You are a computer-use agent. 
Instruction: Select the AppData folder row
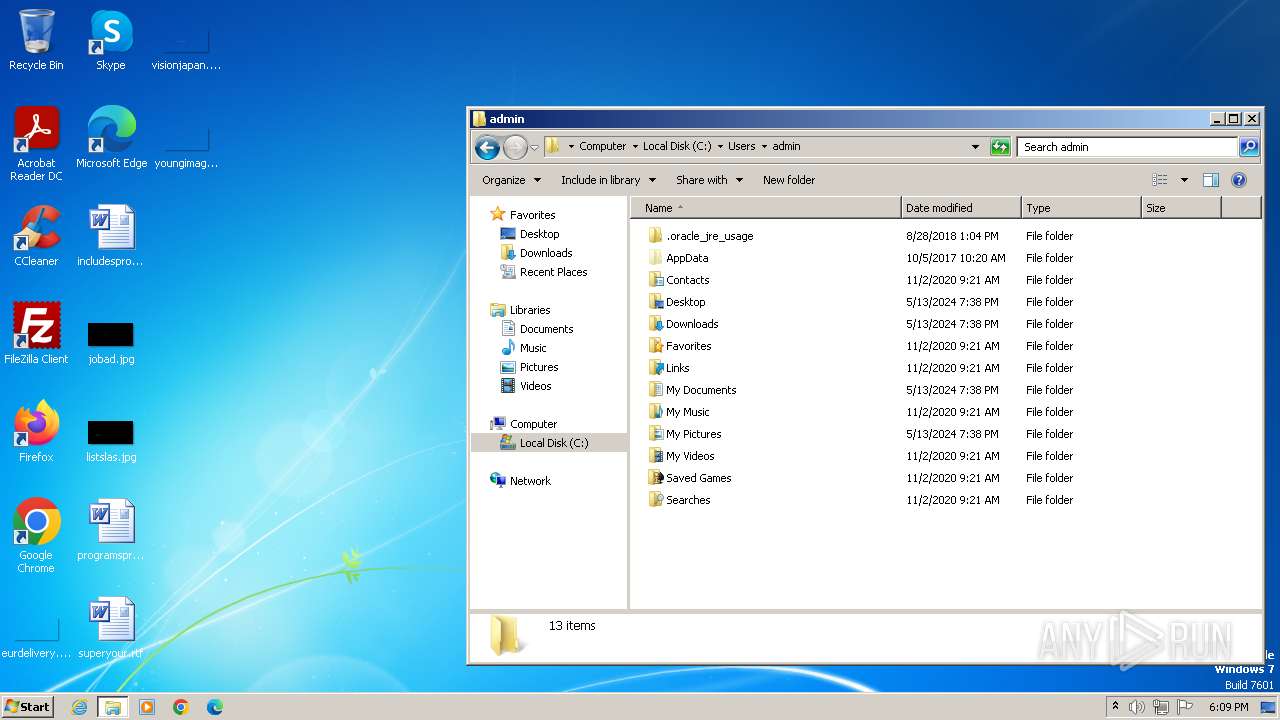pos(686,258)
